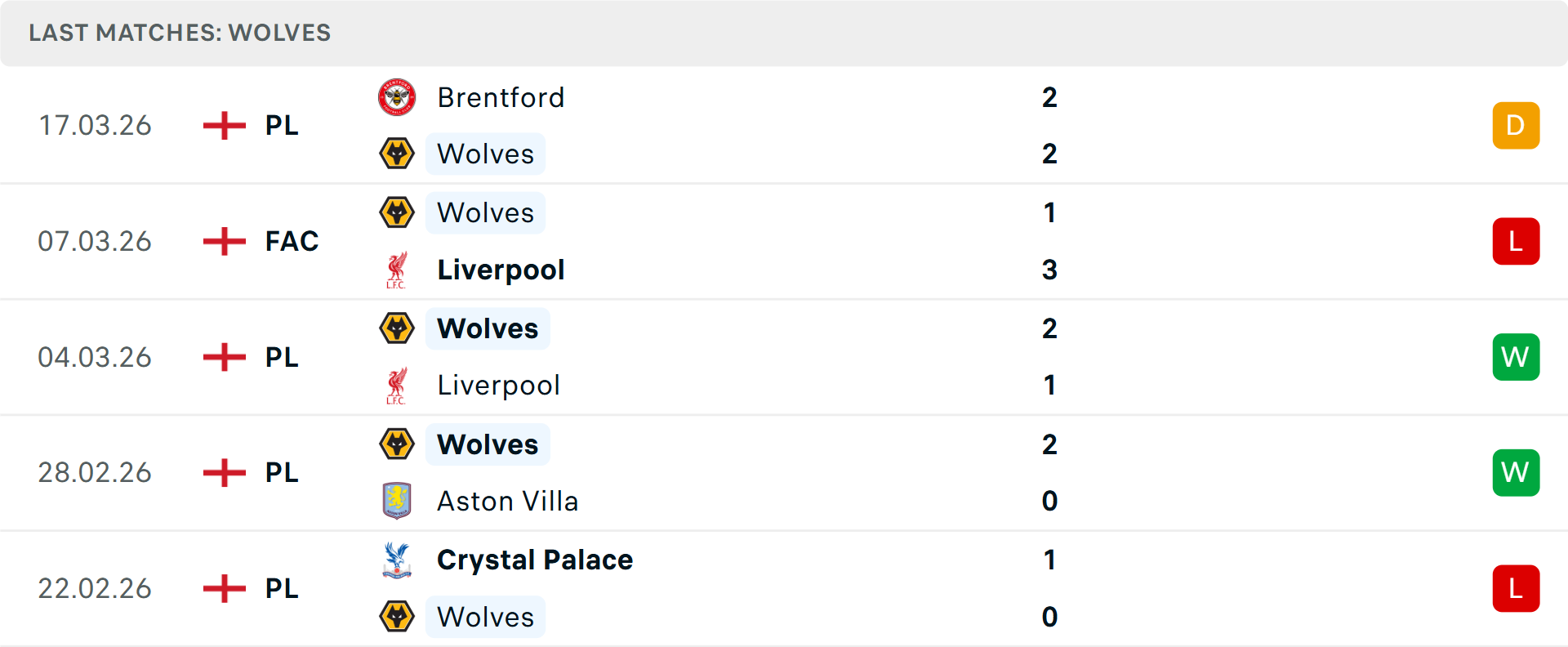Click the Wolves crest in the Crystal Palace match
The height and width of the screenshot is (647, 1568).
click(x=398, y=616)
